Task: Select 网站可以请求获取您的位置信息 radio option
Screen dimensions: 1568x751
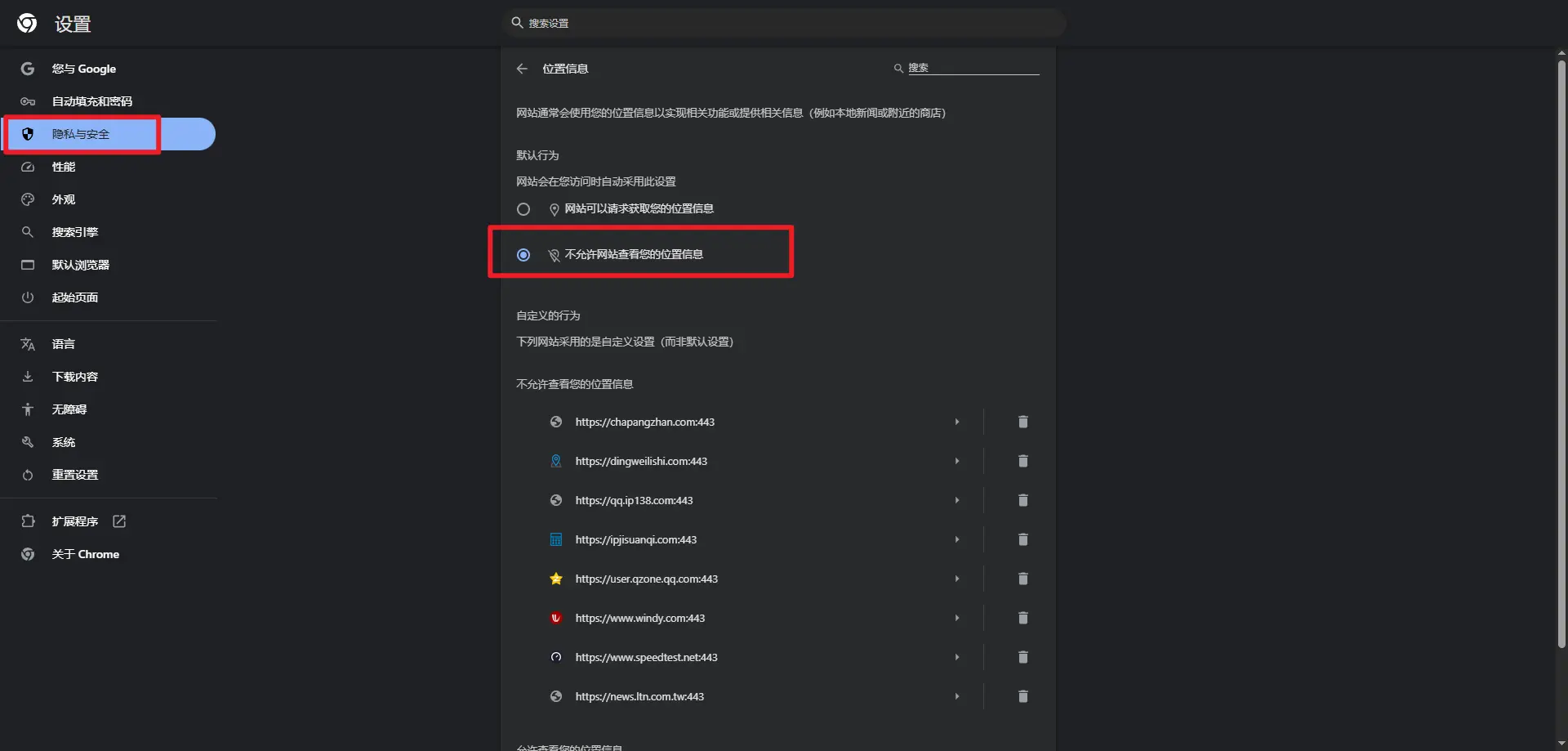Action: coord(523,209)
